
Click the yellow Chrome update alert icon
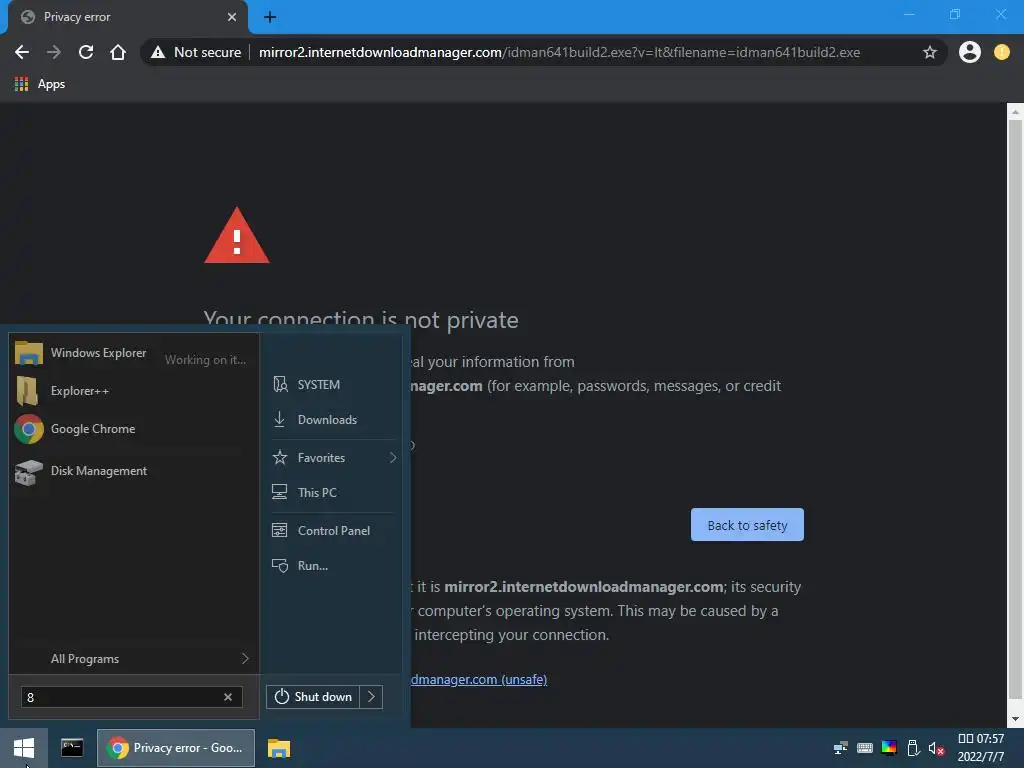(1002, 52)
